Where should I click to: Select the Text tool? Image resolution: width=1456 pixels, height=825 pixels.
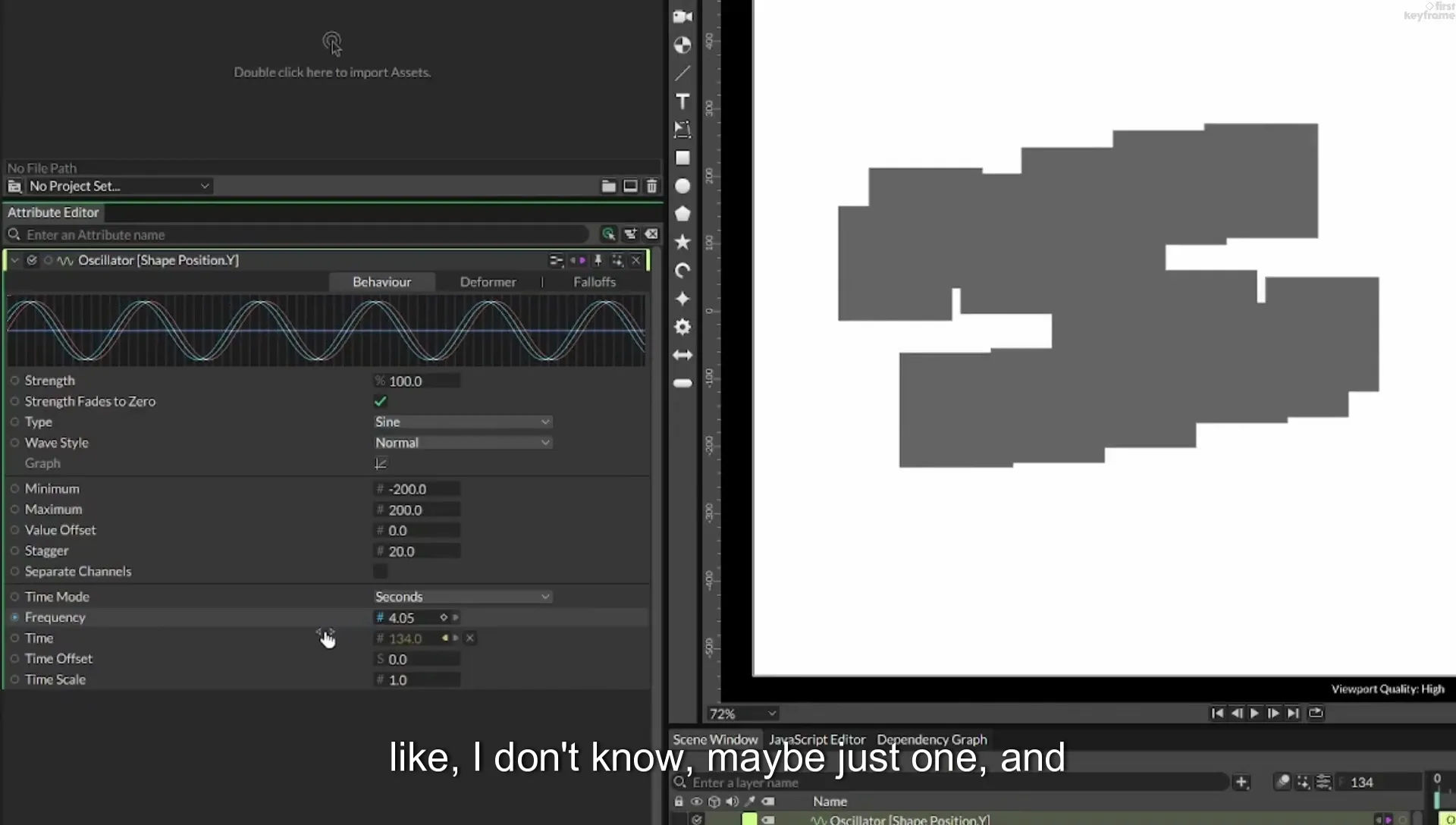682,102
